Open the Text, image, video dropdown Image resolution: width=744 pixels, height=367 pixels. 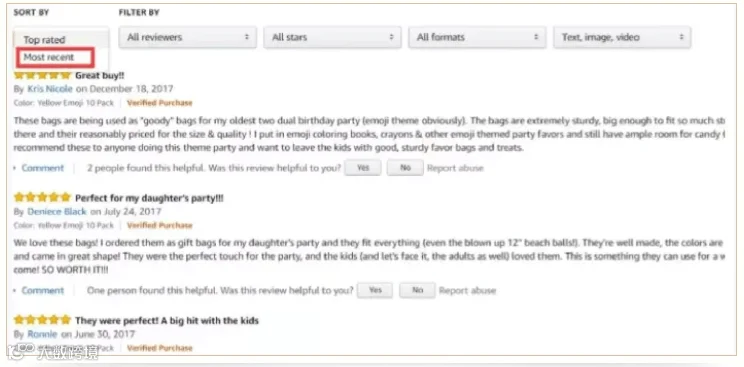coord(622,37)
